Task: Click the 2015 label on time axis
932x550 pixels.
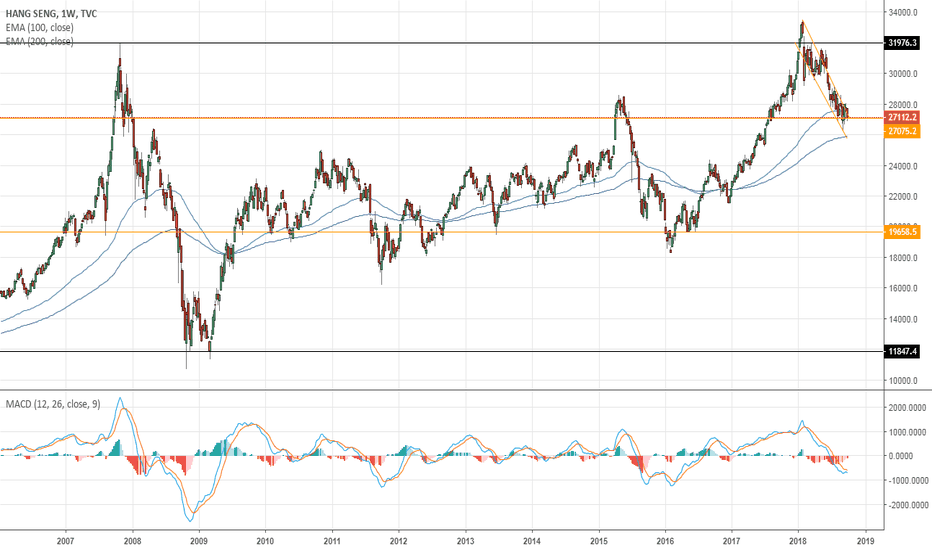Action: (599, 541)
